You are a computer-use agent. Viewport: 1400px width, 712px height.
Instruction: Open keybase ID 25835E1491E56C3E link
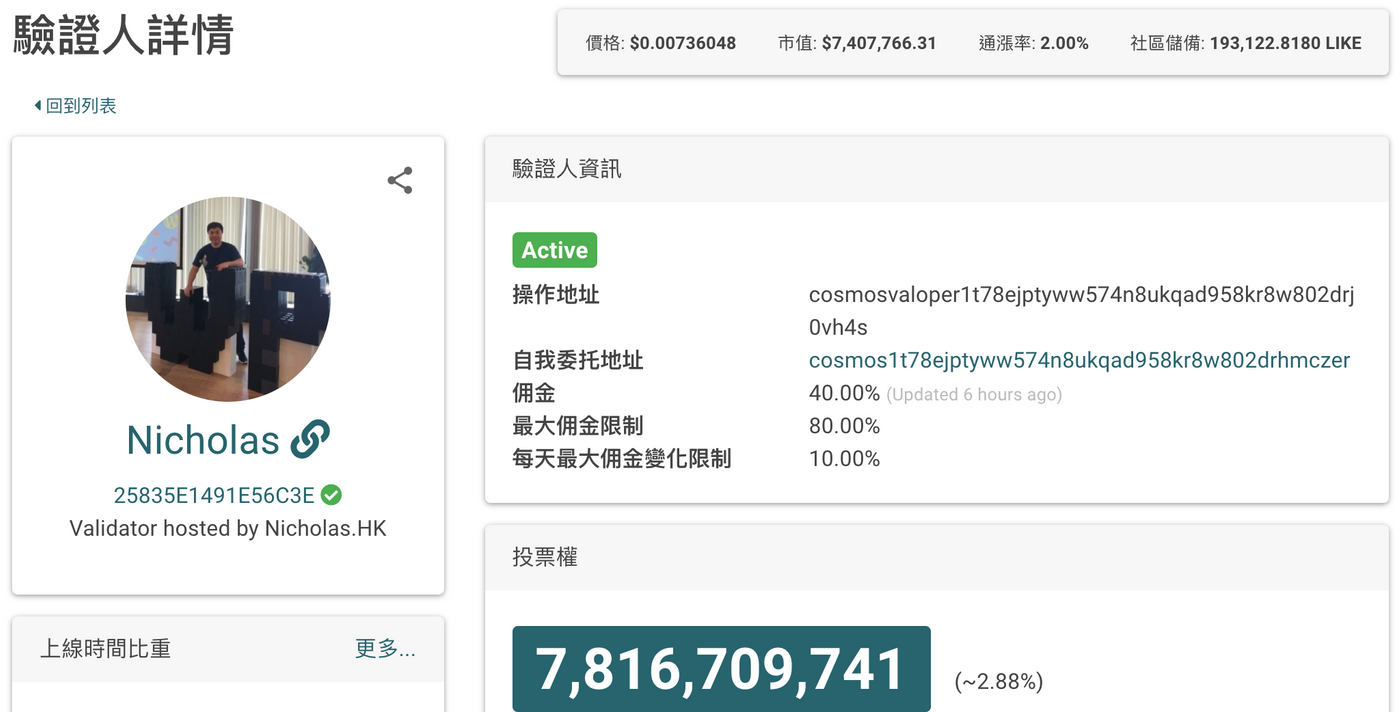(214, 495)
